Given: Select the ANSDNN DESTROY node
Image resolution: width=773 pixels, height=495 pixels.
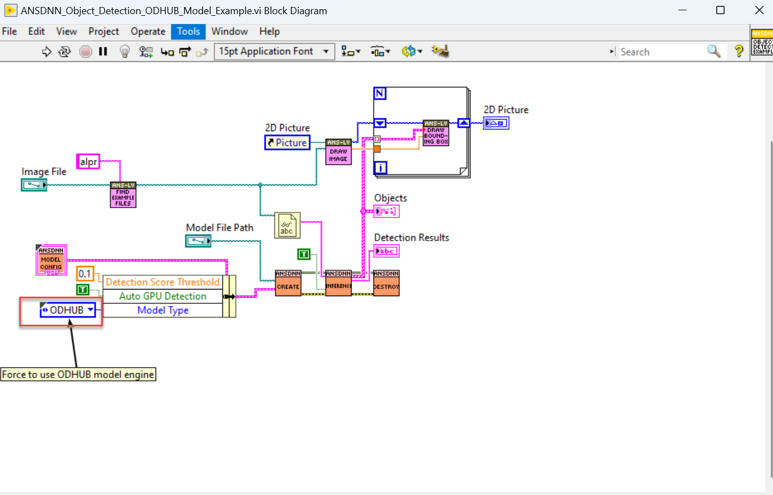Looking at the screenshot, I should [x=386, y=282].
